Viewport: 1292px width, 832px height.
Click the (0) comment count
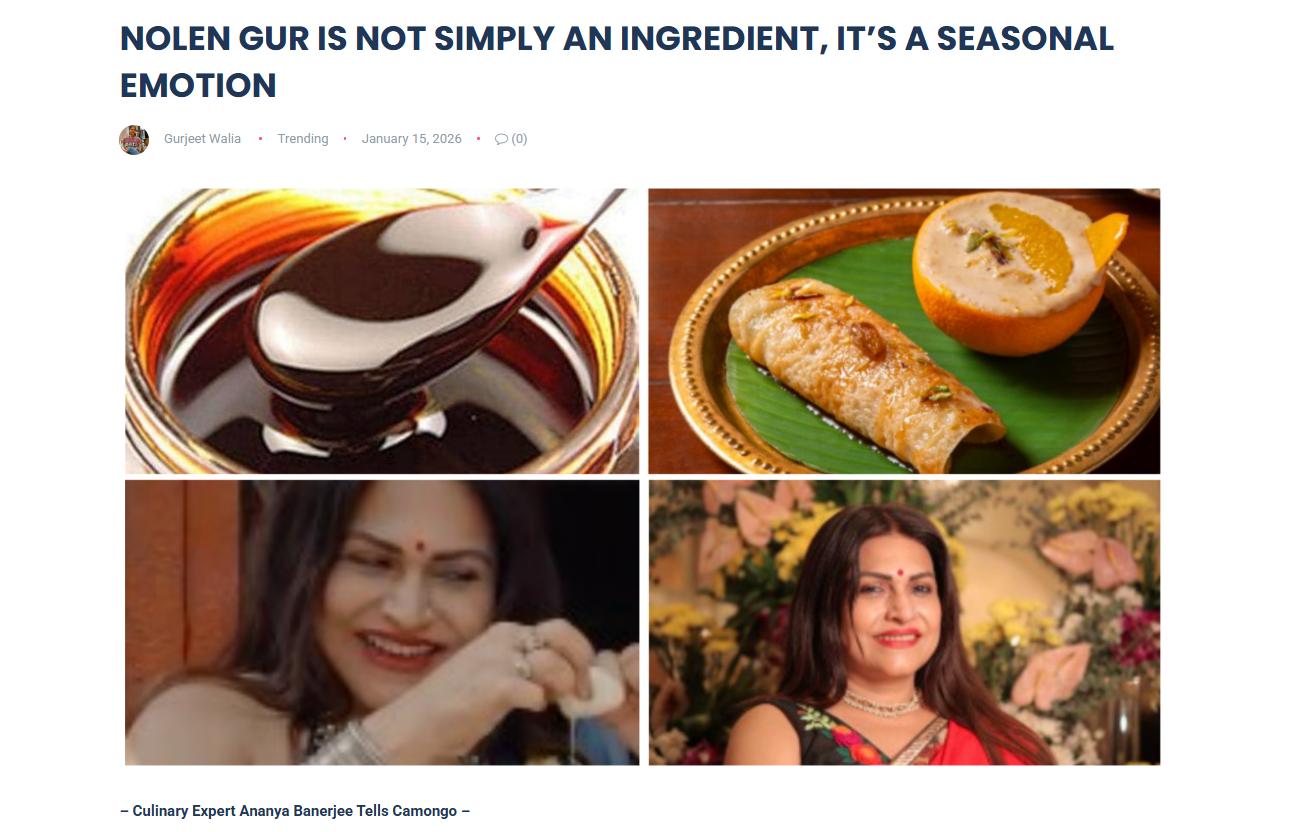(519, 139)
